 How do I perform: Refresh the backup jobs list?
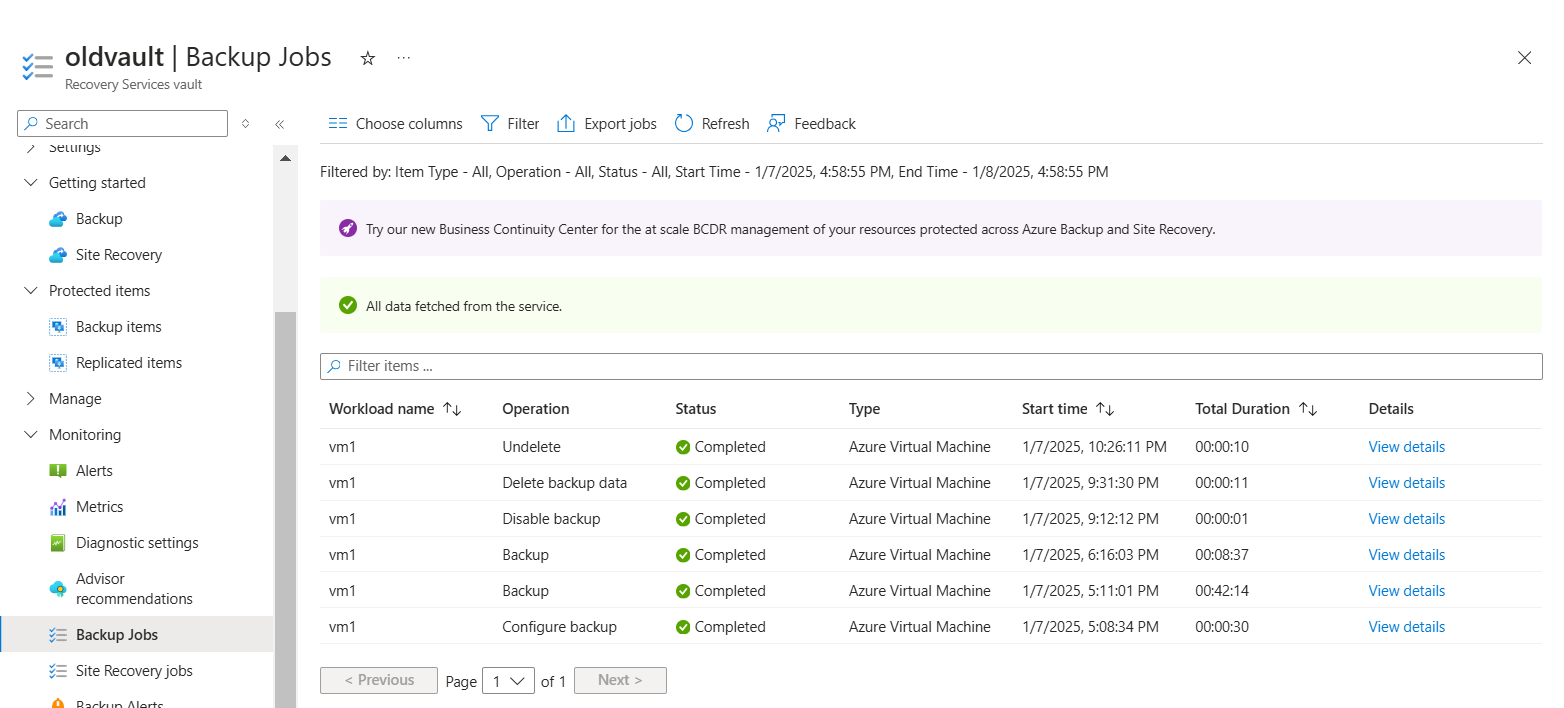(712, 124)
